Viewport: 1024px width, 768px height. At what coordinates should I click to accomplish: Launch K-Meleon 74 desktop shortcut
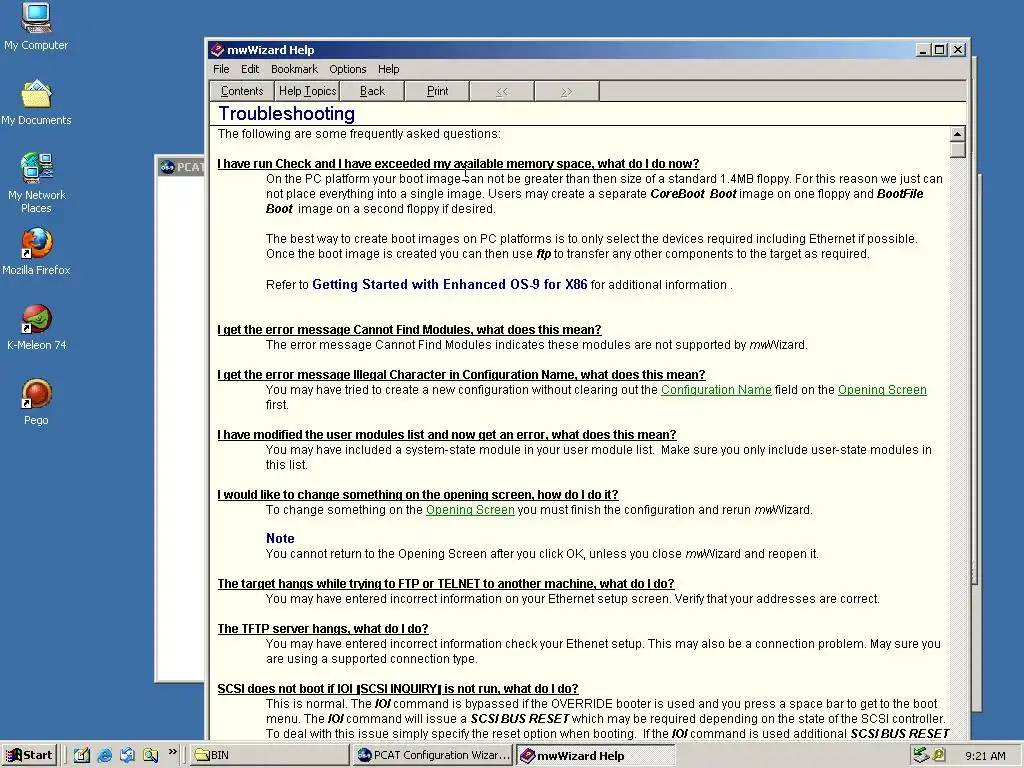37,328
